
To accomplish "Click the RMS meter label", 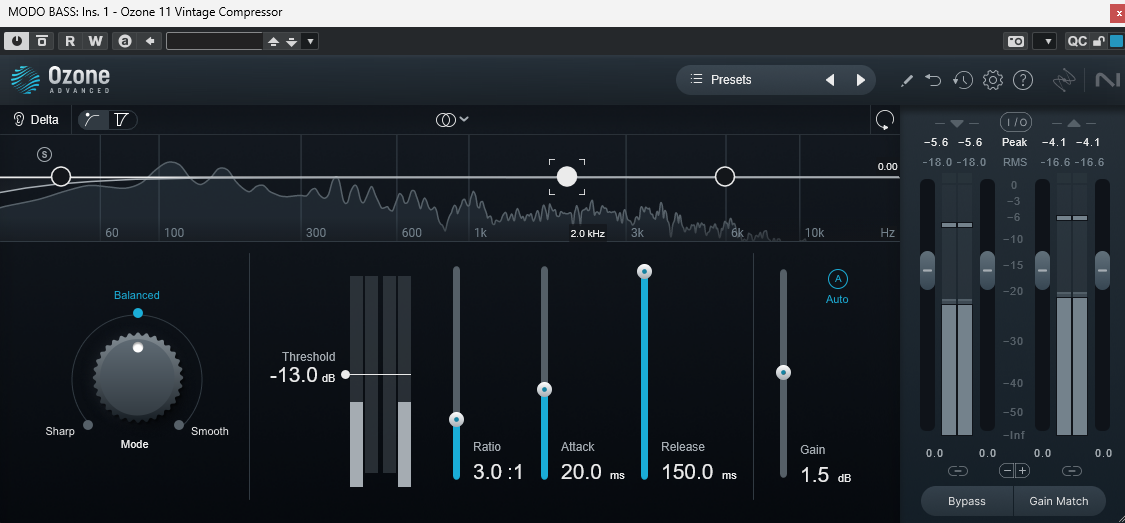I will click(x=1015, y=162).
